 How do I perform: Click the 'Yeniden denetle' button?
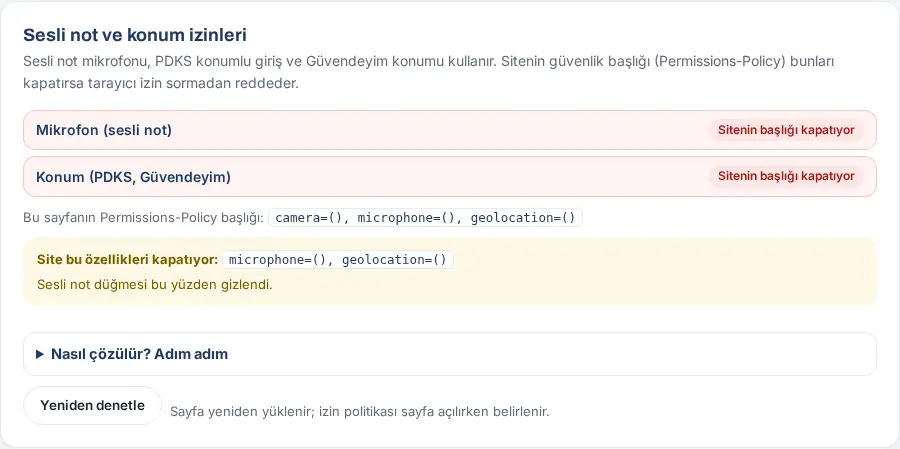pos(92,405)
